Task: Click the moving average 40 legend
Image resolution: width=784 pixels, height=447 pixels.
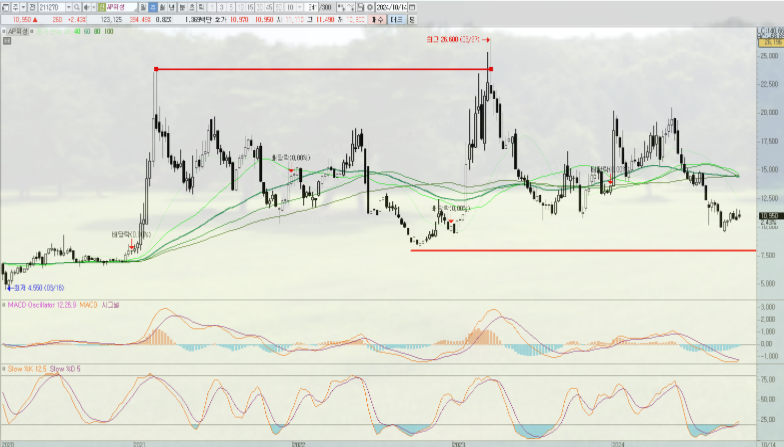Action: click(77, 32)
